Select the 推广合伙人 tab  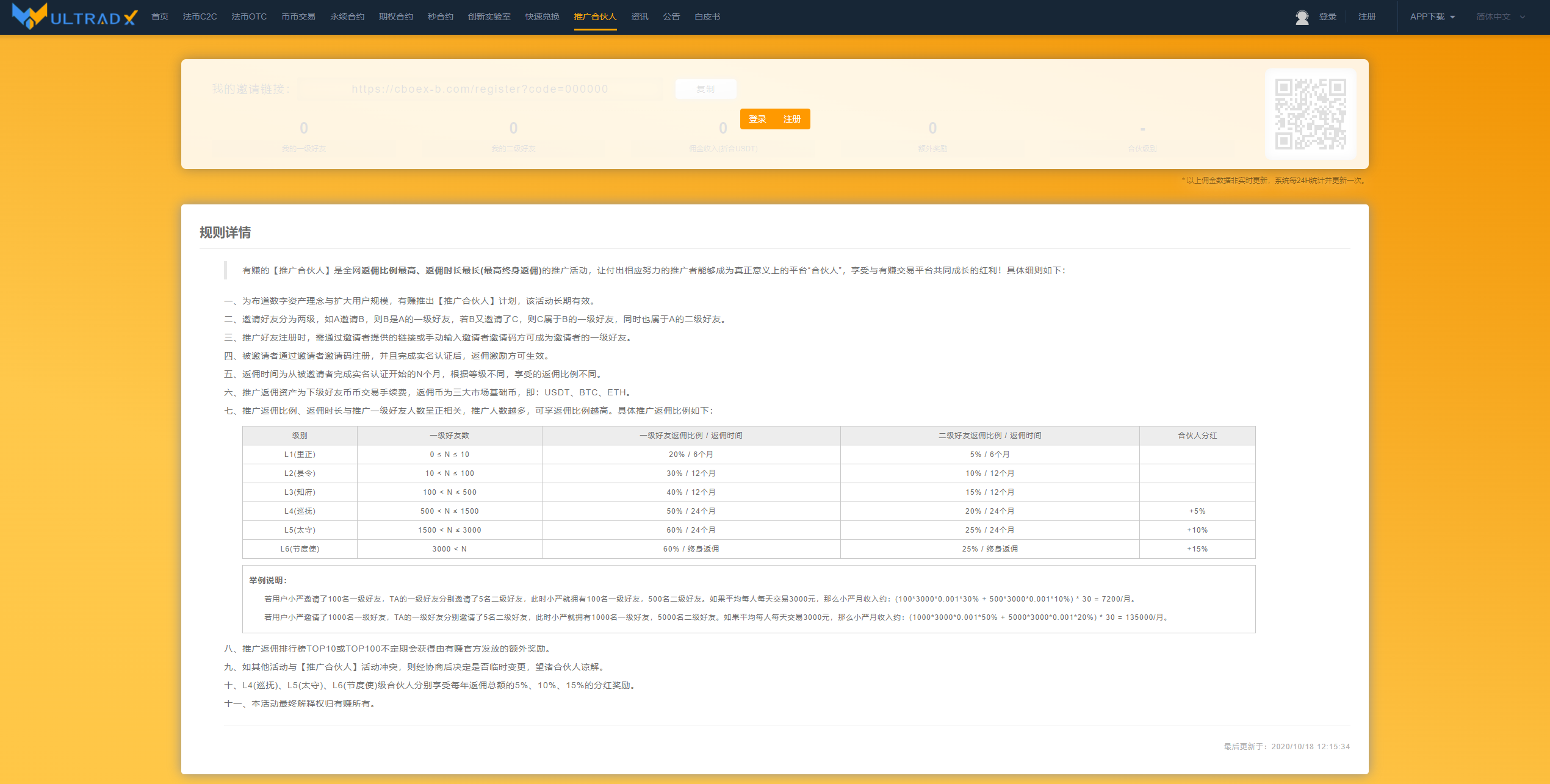[x=595, y=17]
